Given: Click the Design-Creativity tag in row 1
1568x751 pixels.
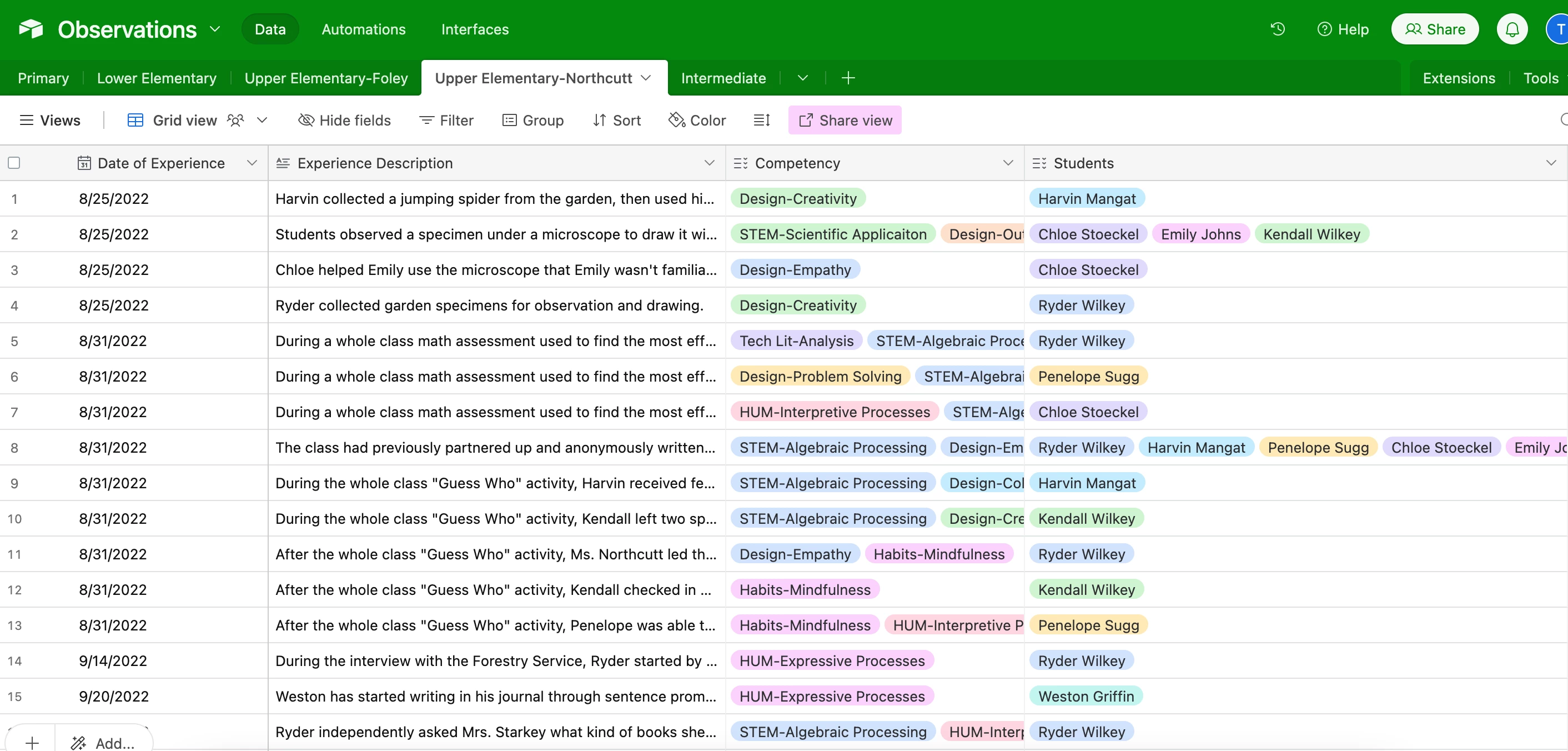Looking at the screenshot, I should [x=797, y=198].
